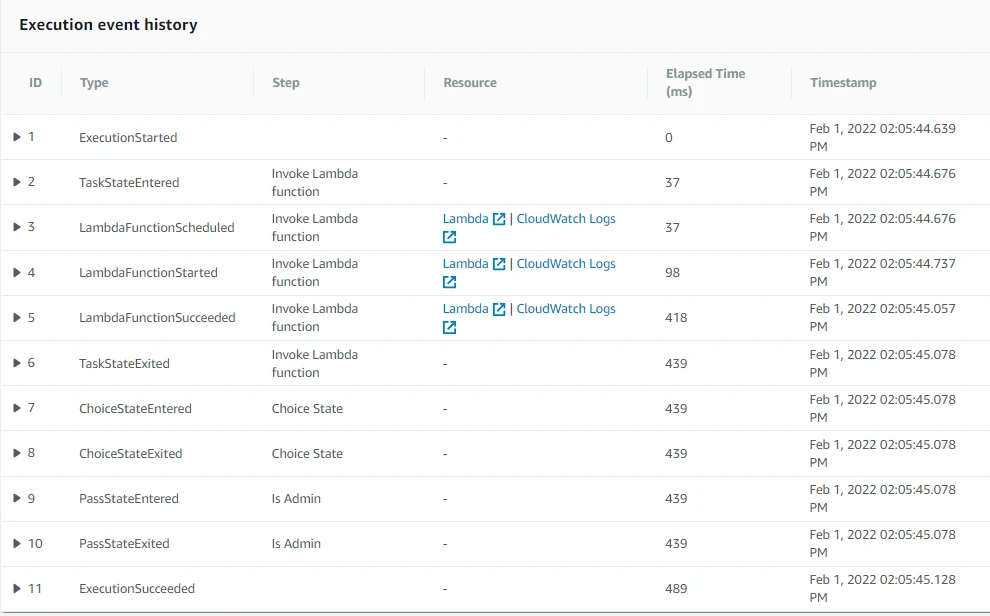Viewport: 990px width, 616px height.
Task: Click CloudWatch Logs external icon in row 3
Action: coord(450,237)
